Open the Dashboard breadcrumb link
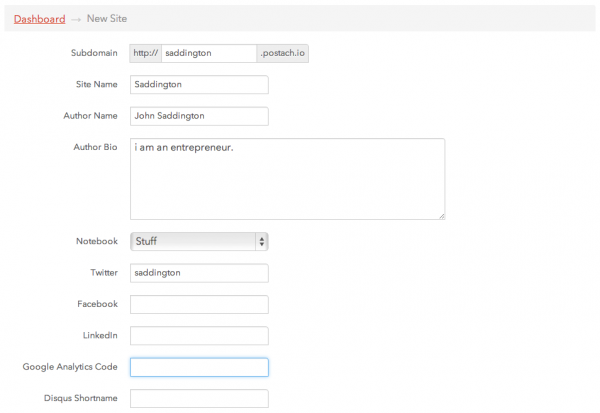The height and width of the screenshot is (413, 600). click(39, 19)
